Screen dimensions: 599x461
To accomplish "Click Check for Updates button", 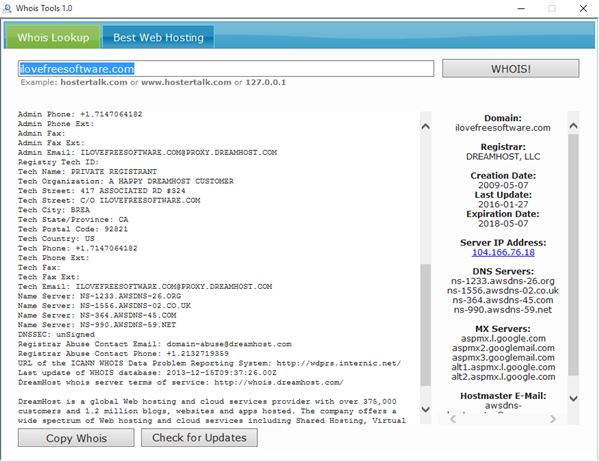I will 199,438.
